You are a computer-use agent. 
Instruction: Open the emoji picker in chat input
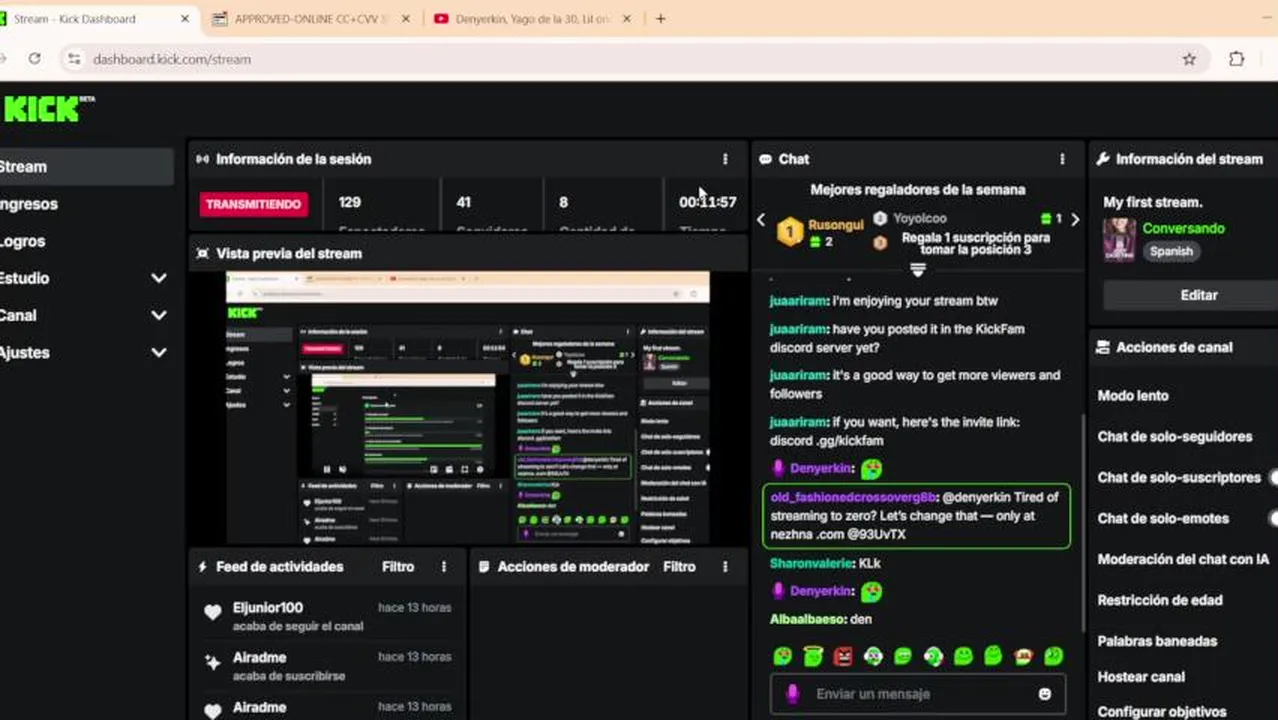pos(1045,693)
